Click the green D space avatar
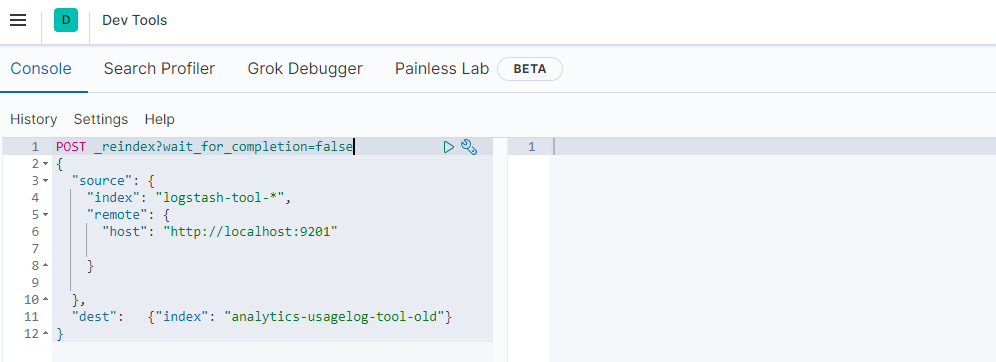The height and width of the screenshot is (362, 996). click(66, 20)
